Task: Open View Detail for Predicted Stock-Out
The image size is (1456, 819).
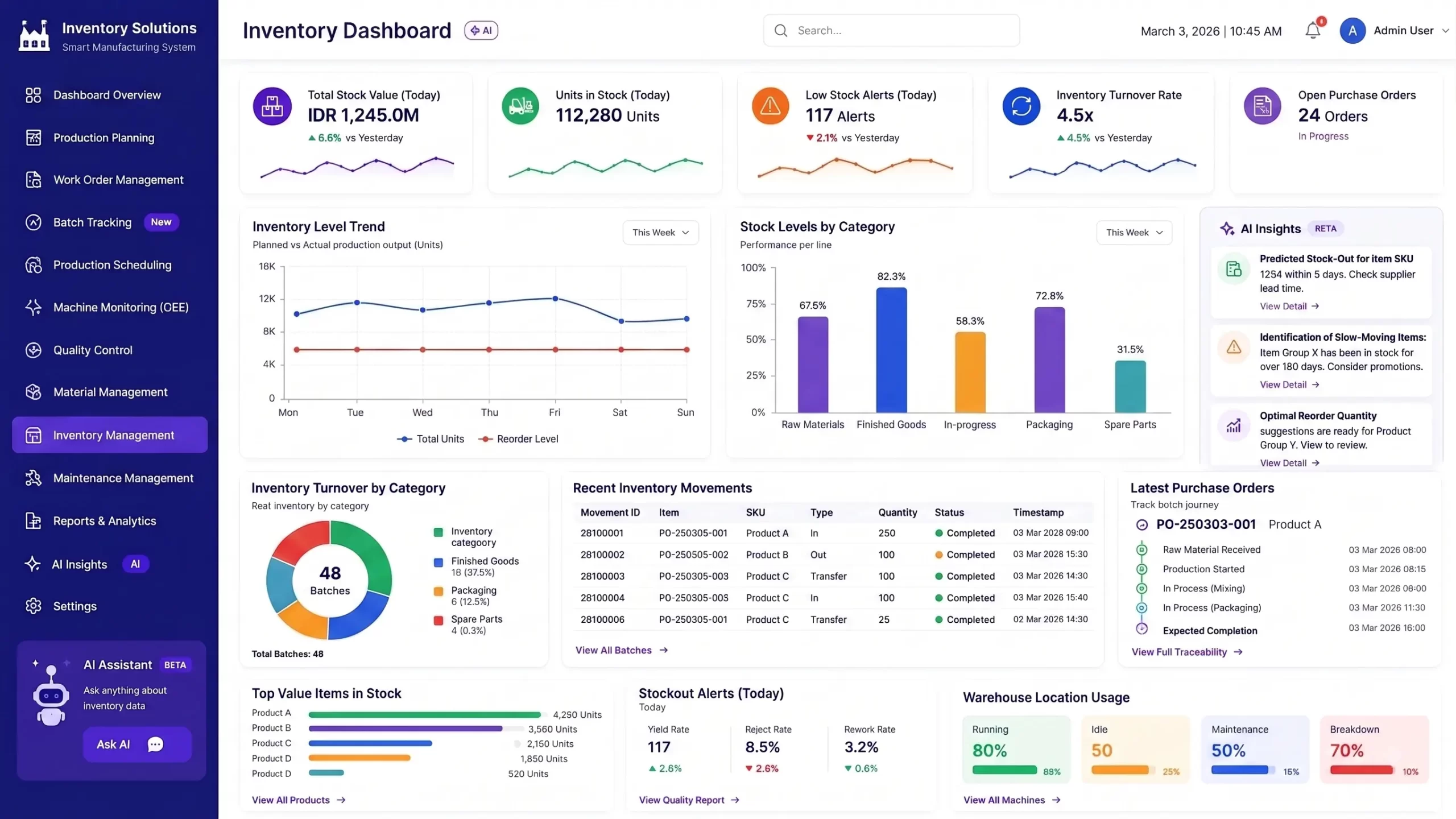Action: coord(1289,306)
